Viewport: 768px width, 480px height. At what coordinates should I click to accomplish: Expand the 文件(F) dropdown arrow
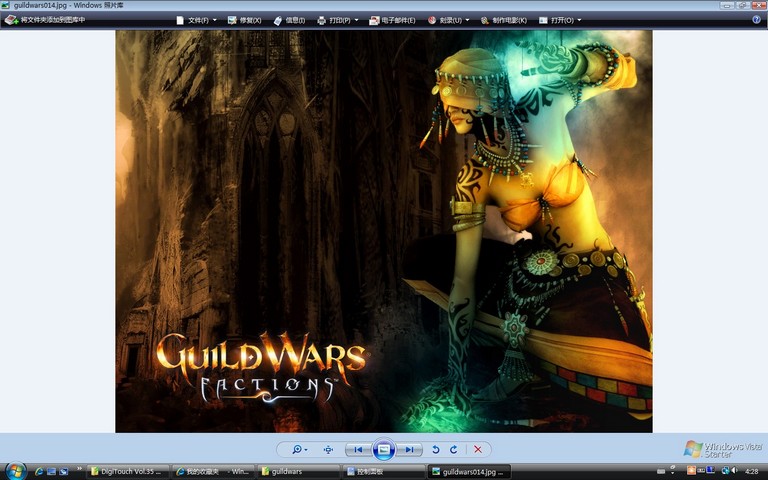215,20
